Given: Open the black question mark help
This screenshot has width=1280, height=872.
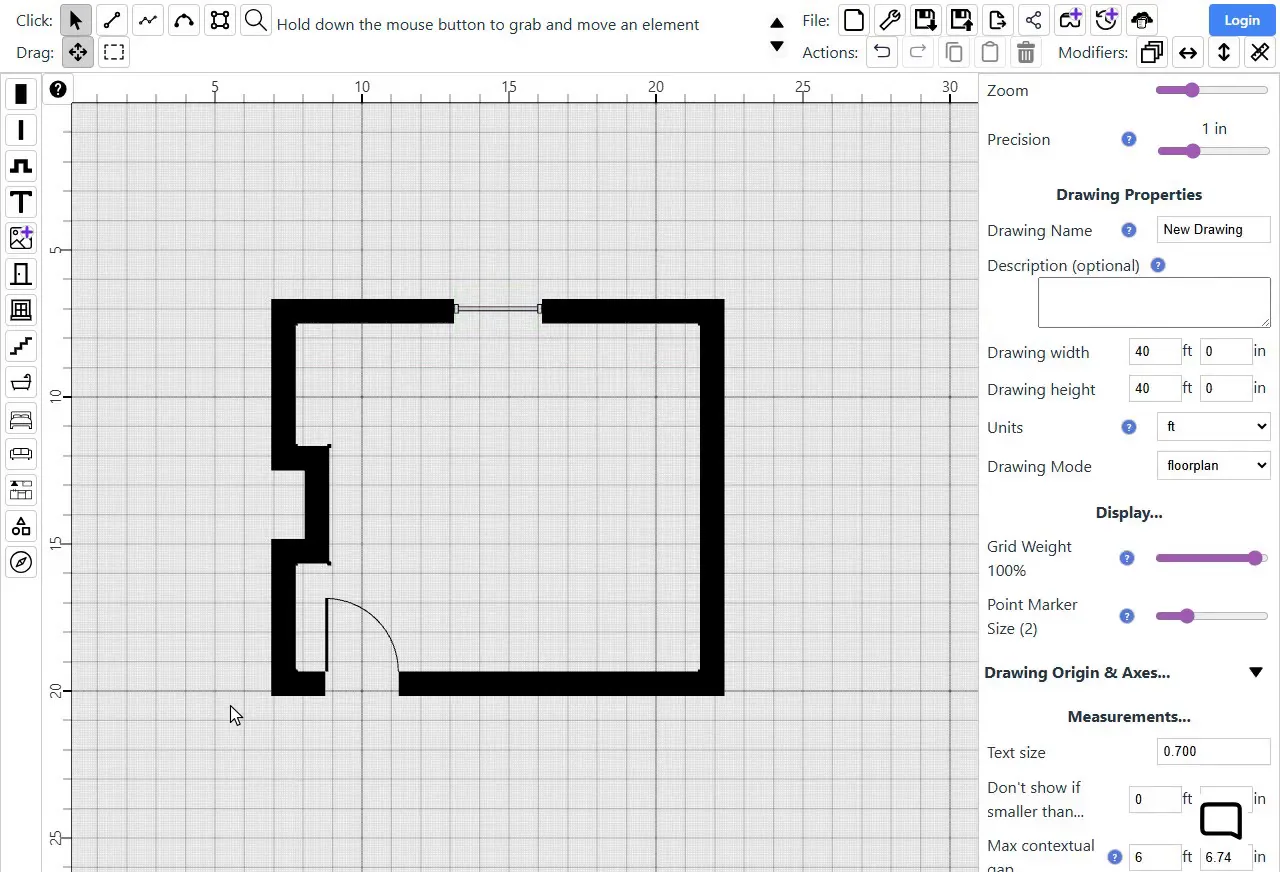Looking at the screenshot, I should click(x=58, y=89).
